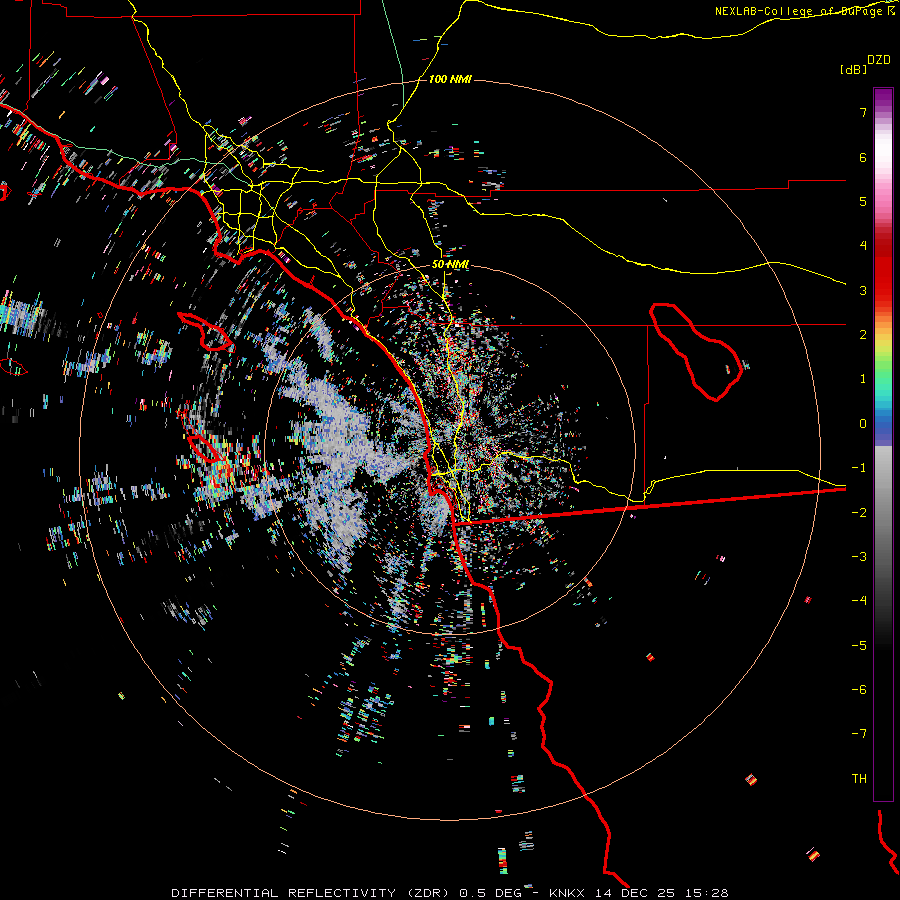The width and height of the screenshot is (900, 900).
Task: Click the "14 DEC 25" date in caption
Action: point(636,893)
